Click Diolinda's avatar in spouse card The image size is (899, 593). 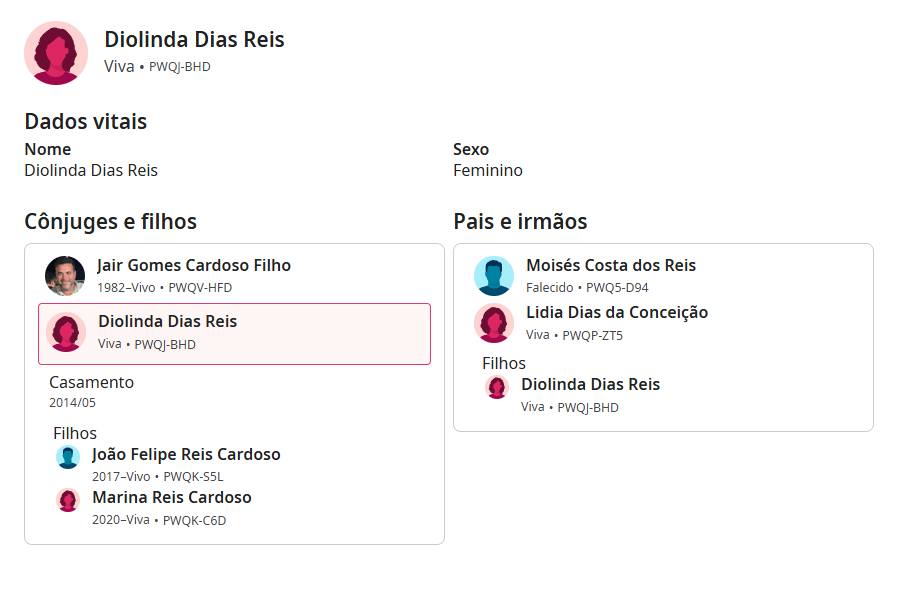click(x=66, y=333)
